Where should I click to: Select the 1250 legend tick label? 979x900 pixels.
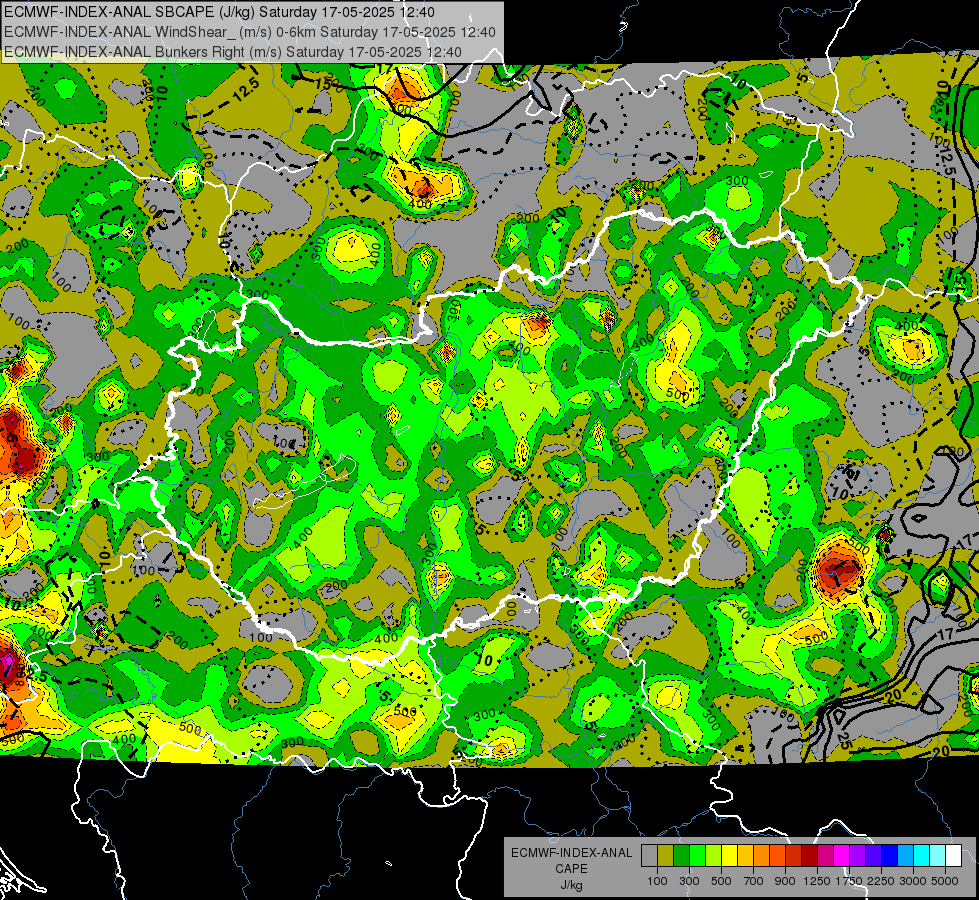[x=817, y=881]
